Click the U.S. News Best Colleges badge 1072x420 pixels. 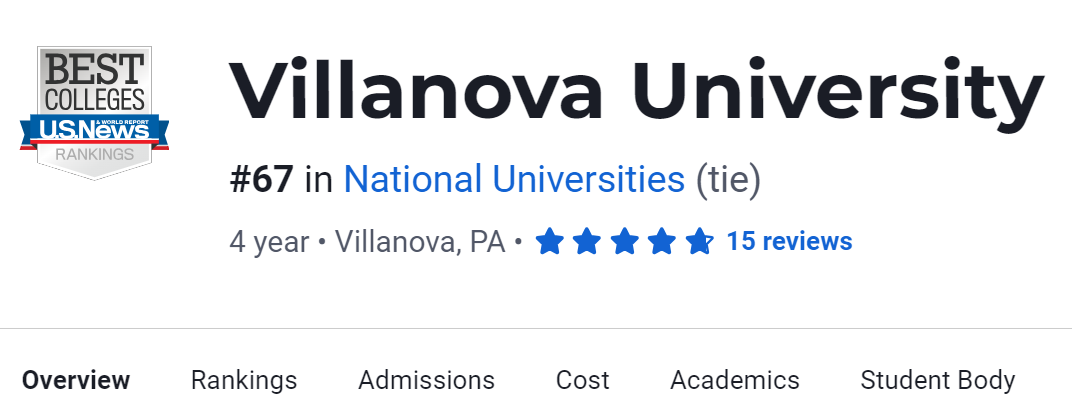(94, 112)
